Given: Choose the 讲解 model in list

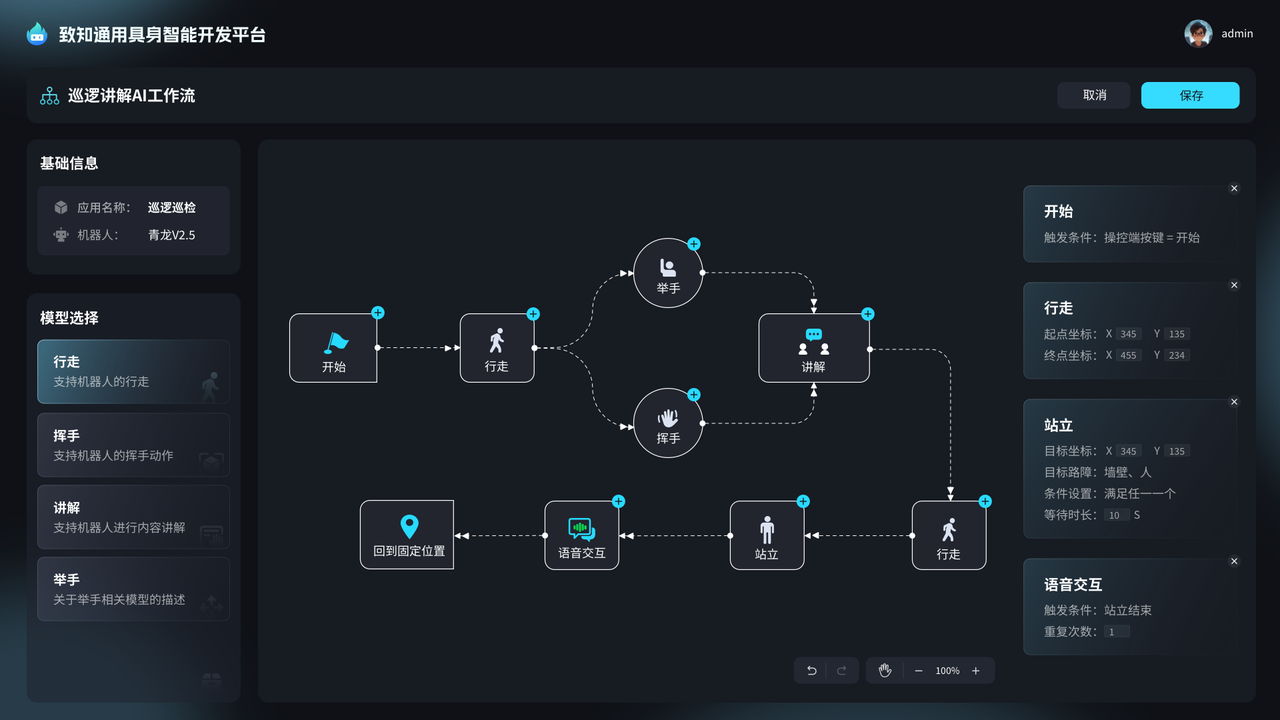Looking at the screenshot, I should pyautogui.click(x=133, y=517).
